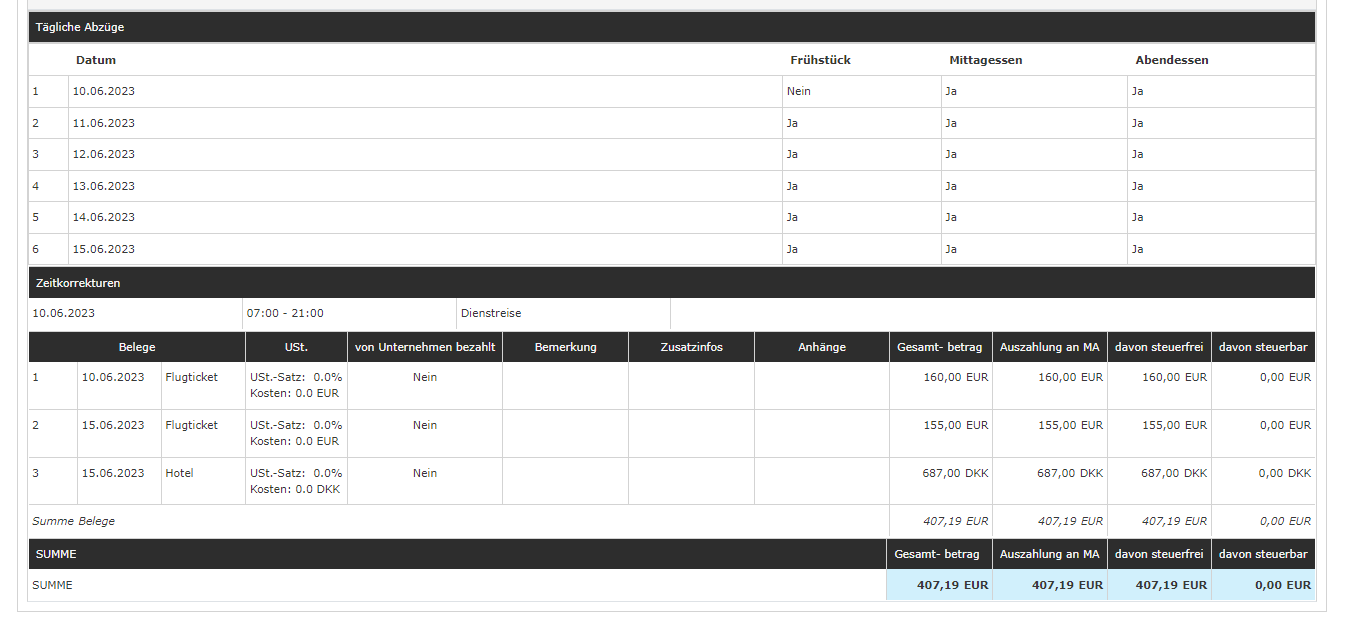Click the "Frühstück" column header
Image resolution: width=1349 pixels, height=623 pixels.
[x=820, y=60]
